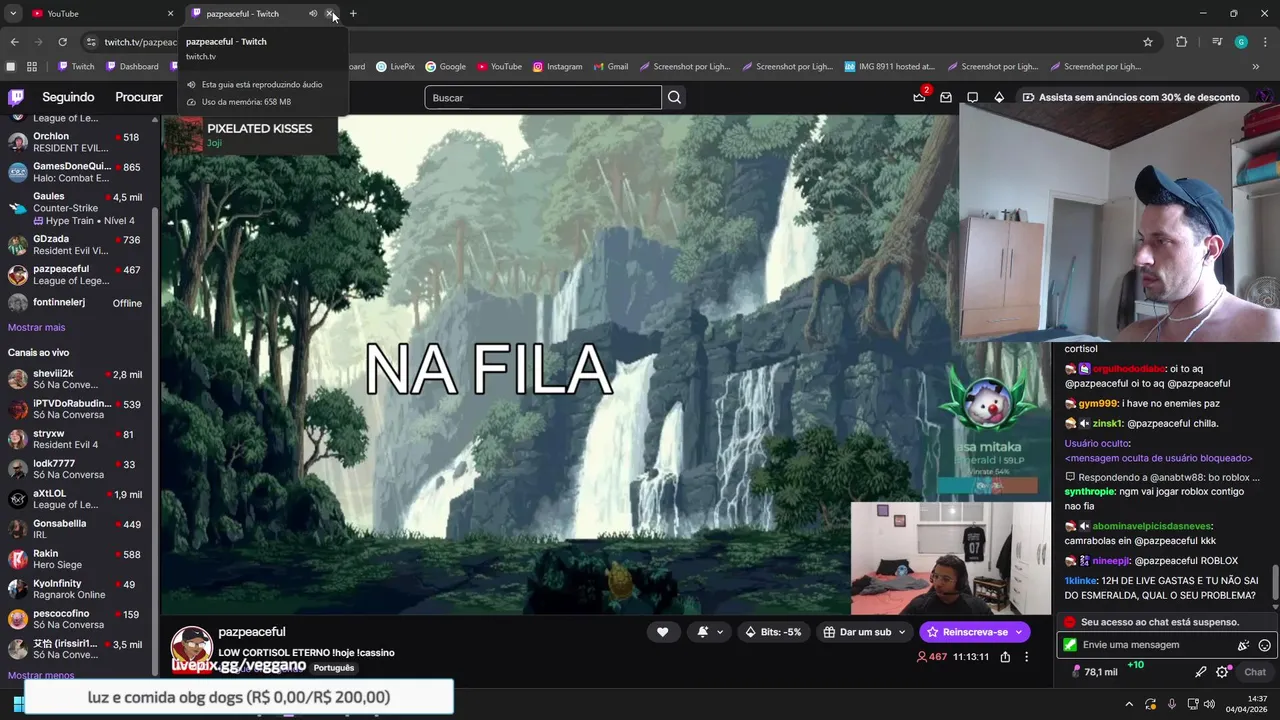Open the taskbar volume icon

pyautogui.click(x=1209, y=704)
